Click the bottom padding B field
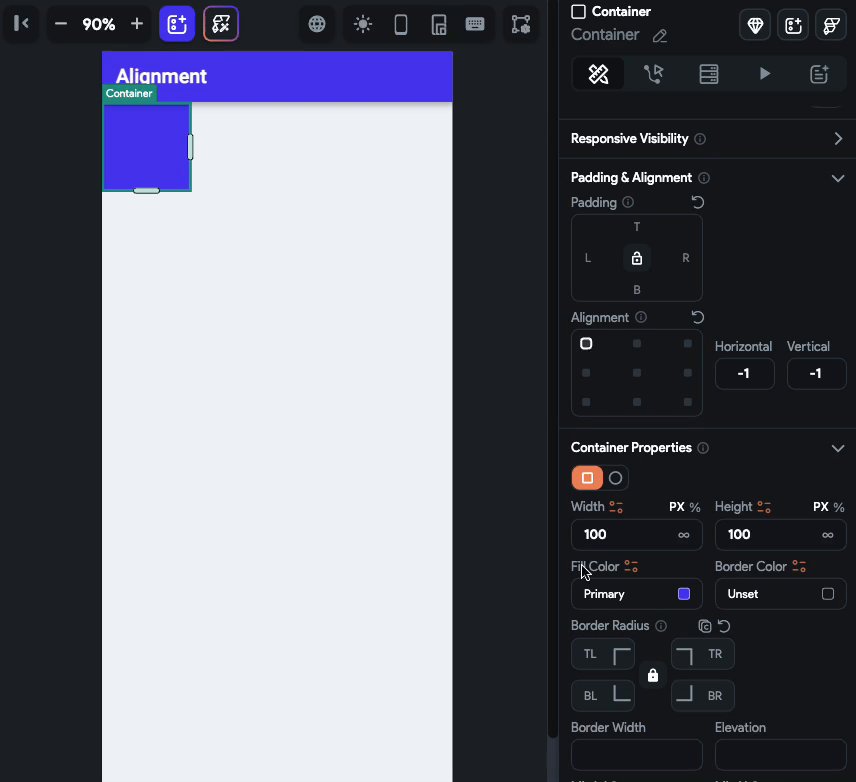 [637, 289]
